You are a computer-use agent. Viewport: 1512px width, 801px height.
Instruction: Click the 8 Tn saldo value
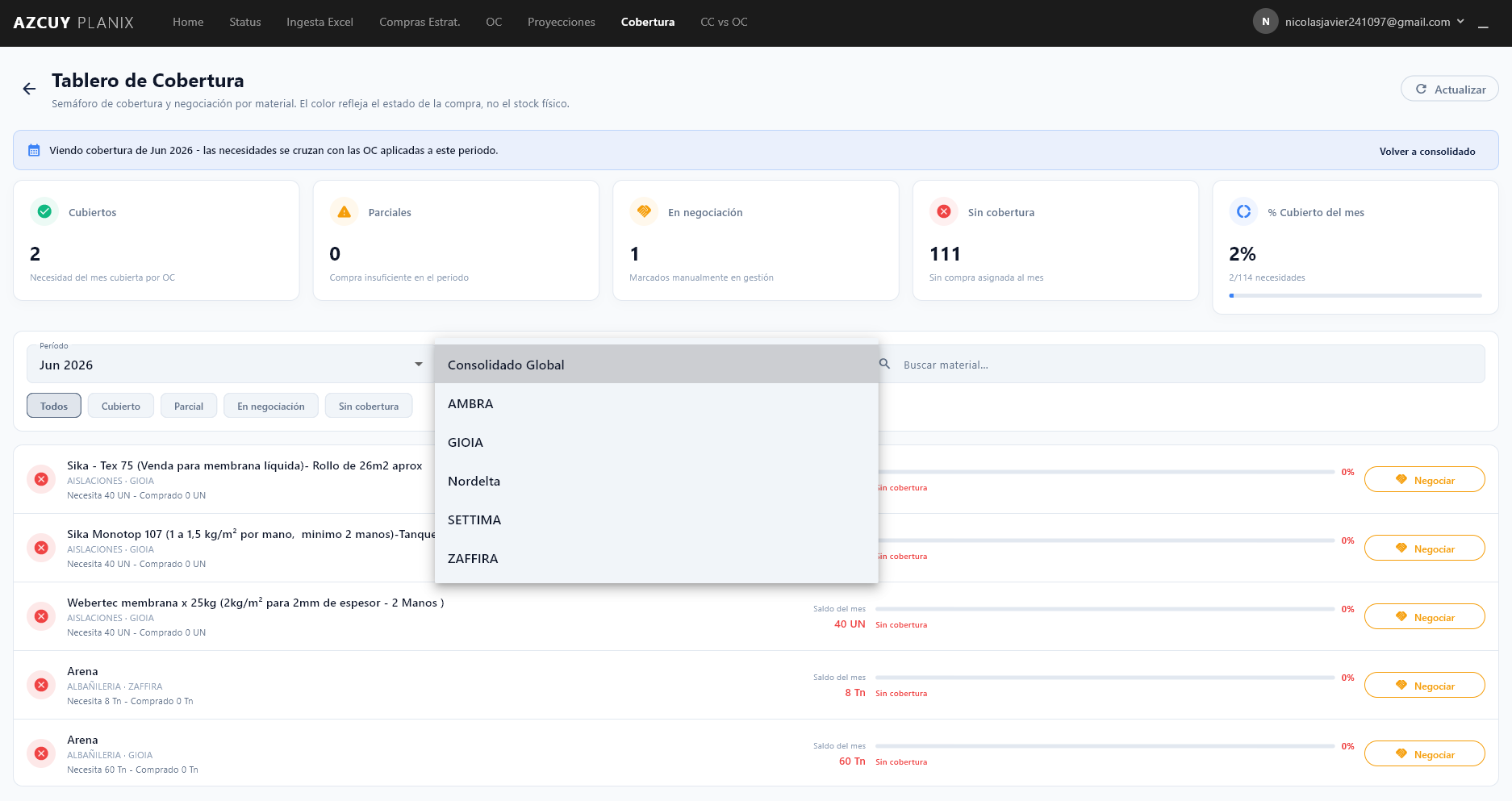855,693
